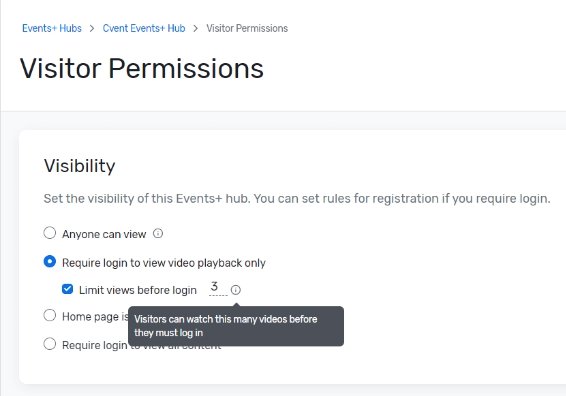Click the chevron after Cvent Events+ Hub
The image size is (566, 396).
click(x=196, y=29)
